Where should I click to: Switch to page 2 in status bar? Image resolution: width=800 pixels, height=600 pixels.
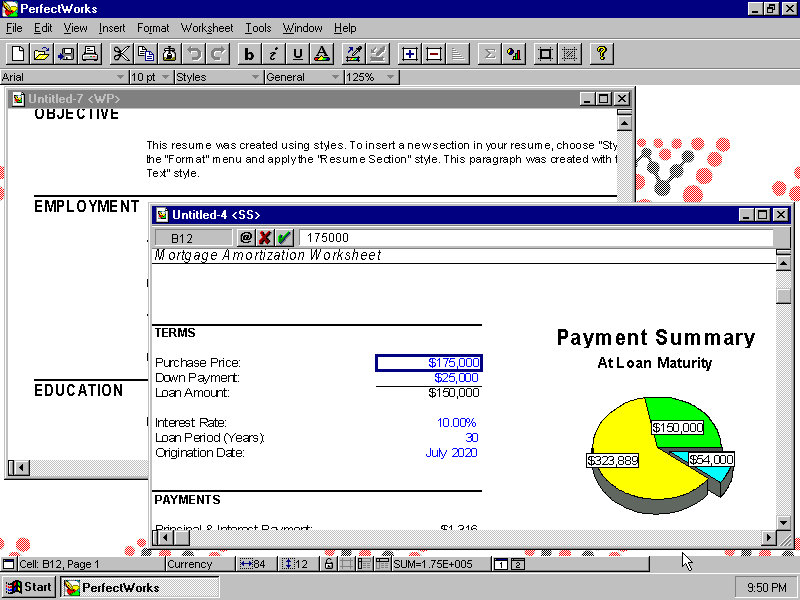click(518, 564)
